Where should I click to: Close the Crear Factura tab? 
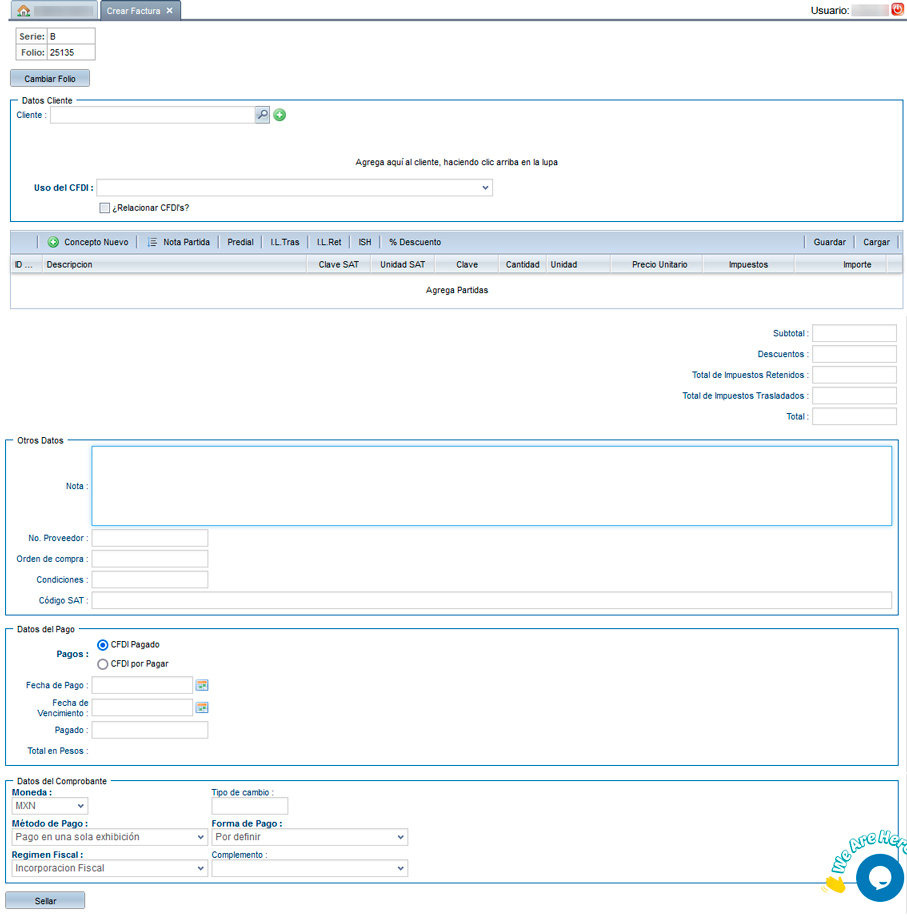point(170,11)
